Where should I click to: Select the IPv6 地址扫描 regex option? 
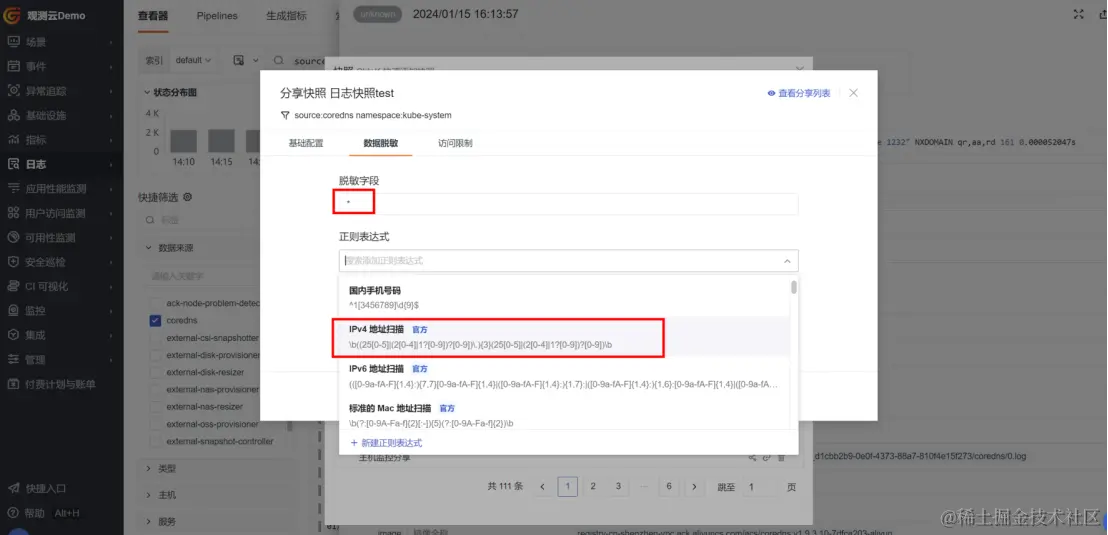[x=564, y=377]
